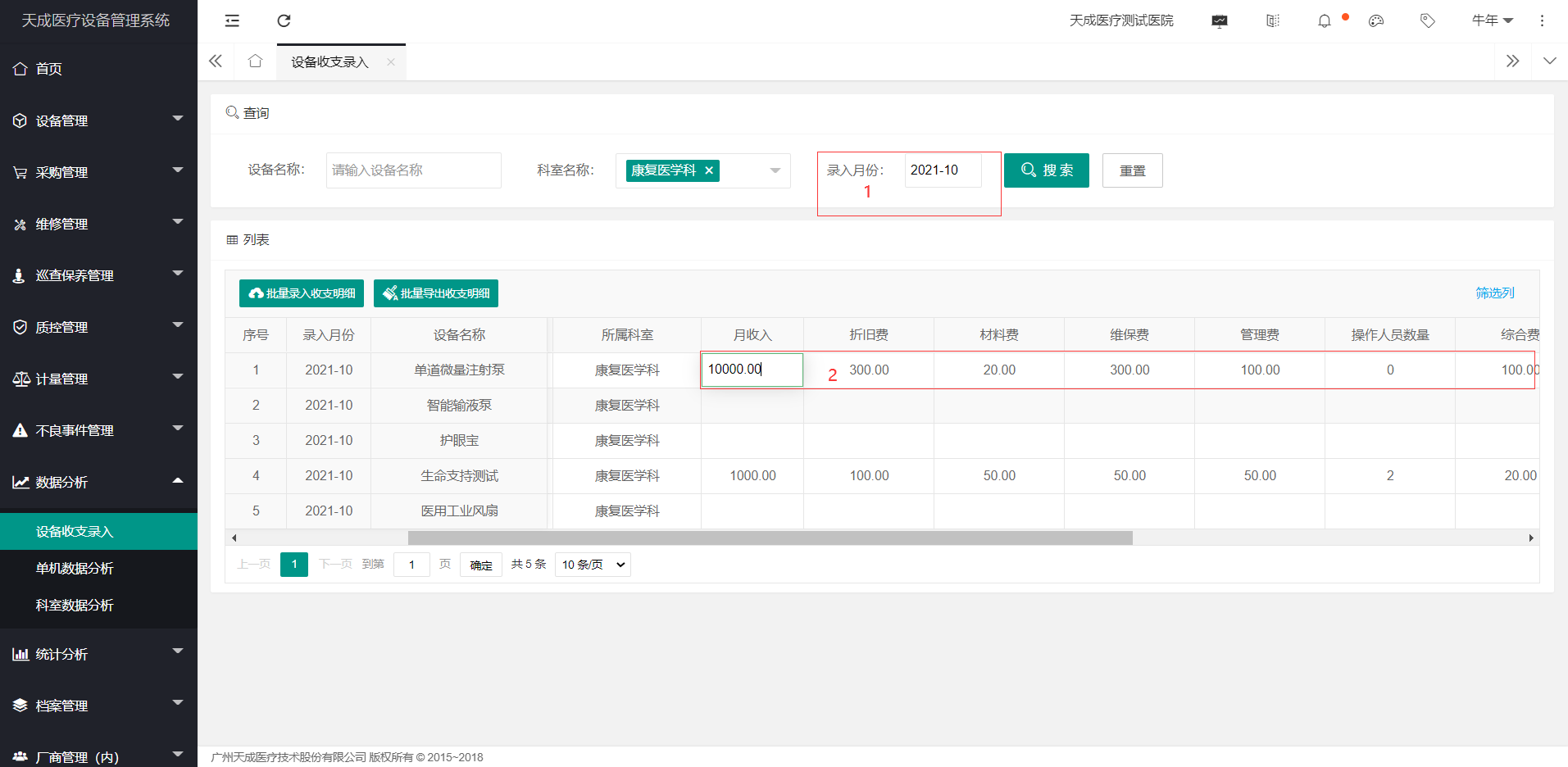Click the notes icon in the top bar

pos(1272,20)
